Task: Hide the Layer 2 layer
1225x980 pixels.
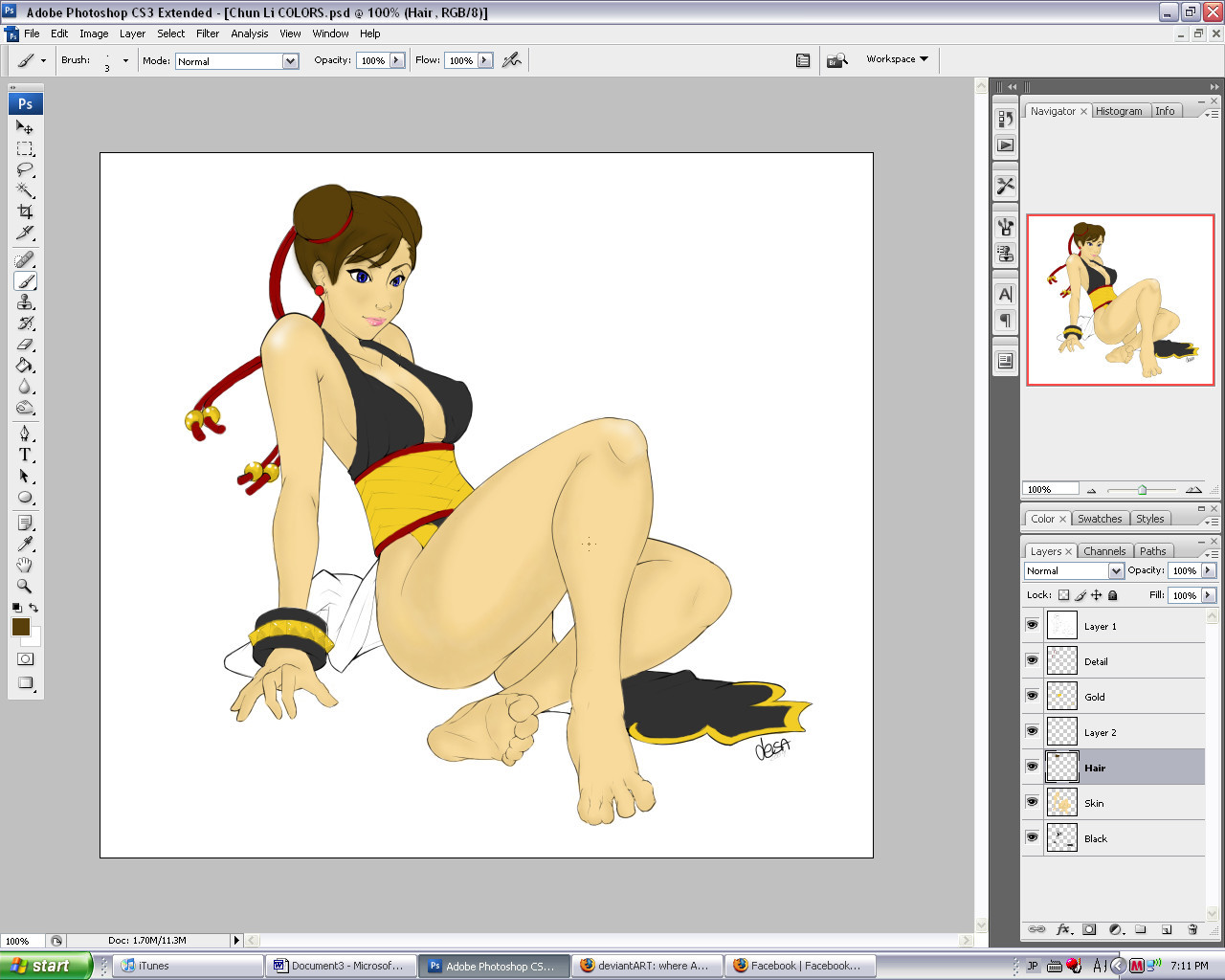Action: coord(1032,731)
